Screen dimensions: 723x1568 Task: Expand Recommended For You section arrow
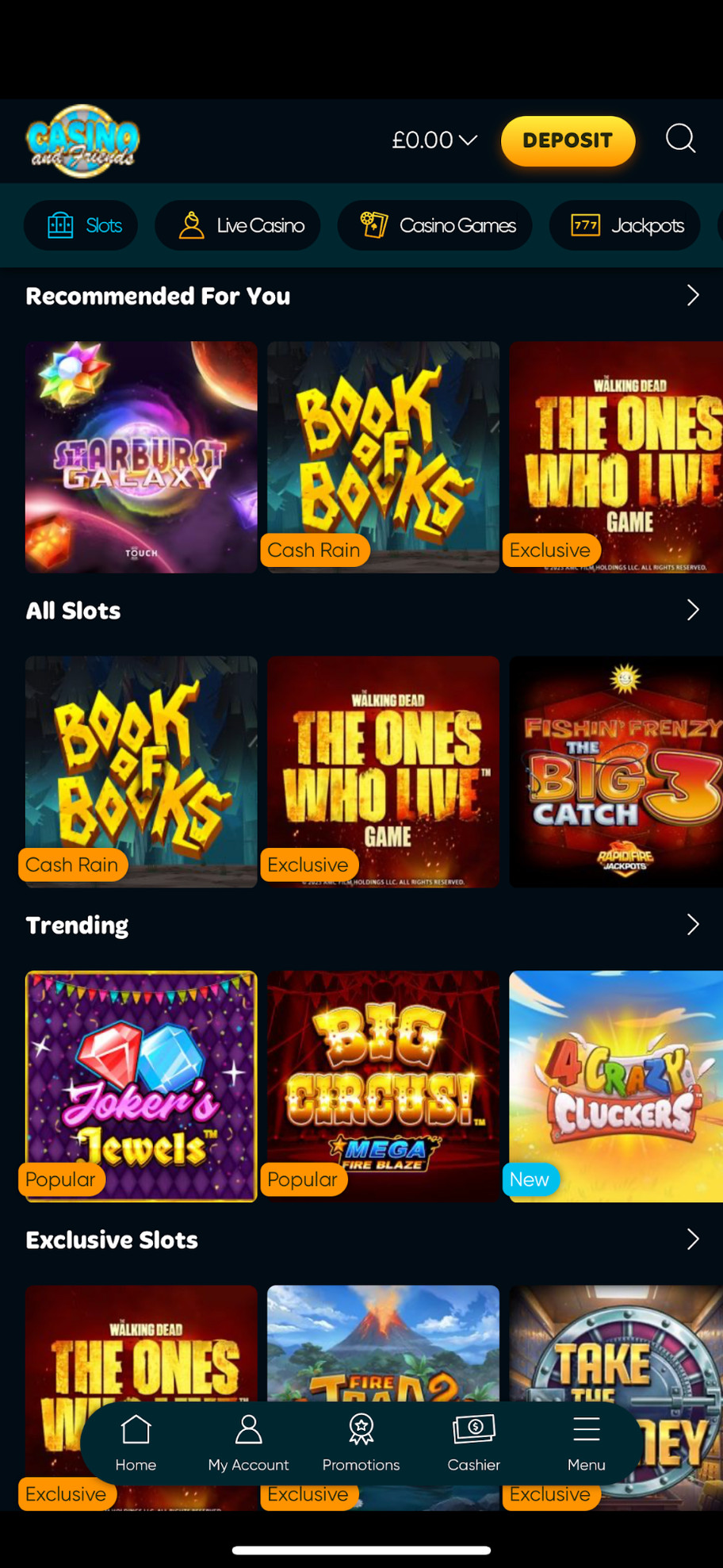click(x=692, y=295)
